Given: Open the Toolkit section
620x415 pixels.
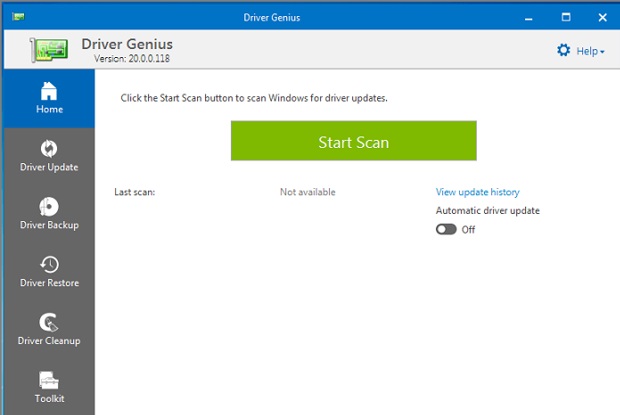Looking at the screenshot, I should 49,387.
